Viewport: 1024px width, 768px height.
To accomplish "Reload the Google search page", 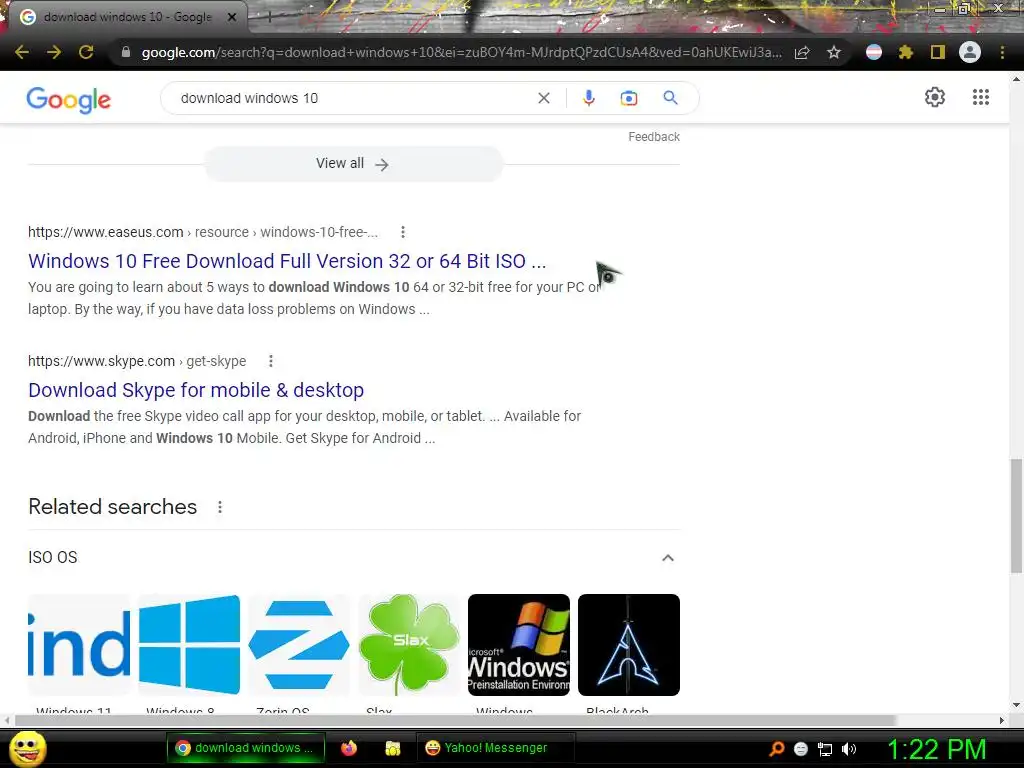I will 86,52.
